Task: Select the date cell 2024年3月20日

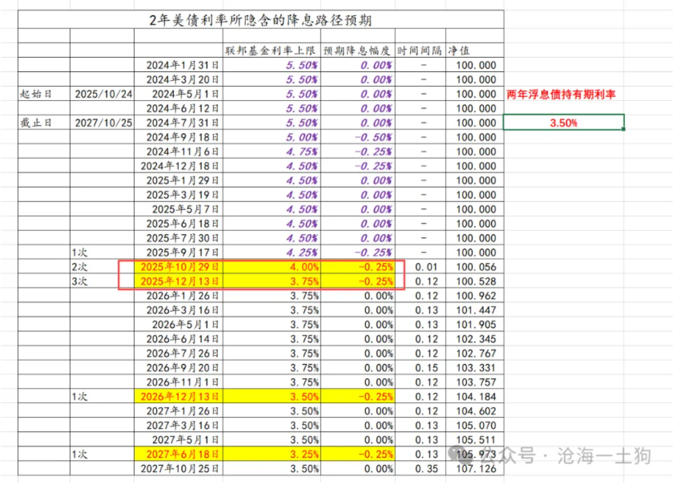Action: point(179,79)
